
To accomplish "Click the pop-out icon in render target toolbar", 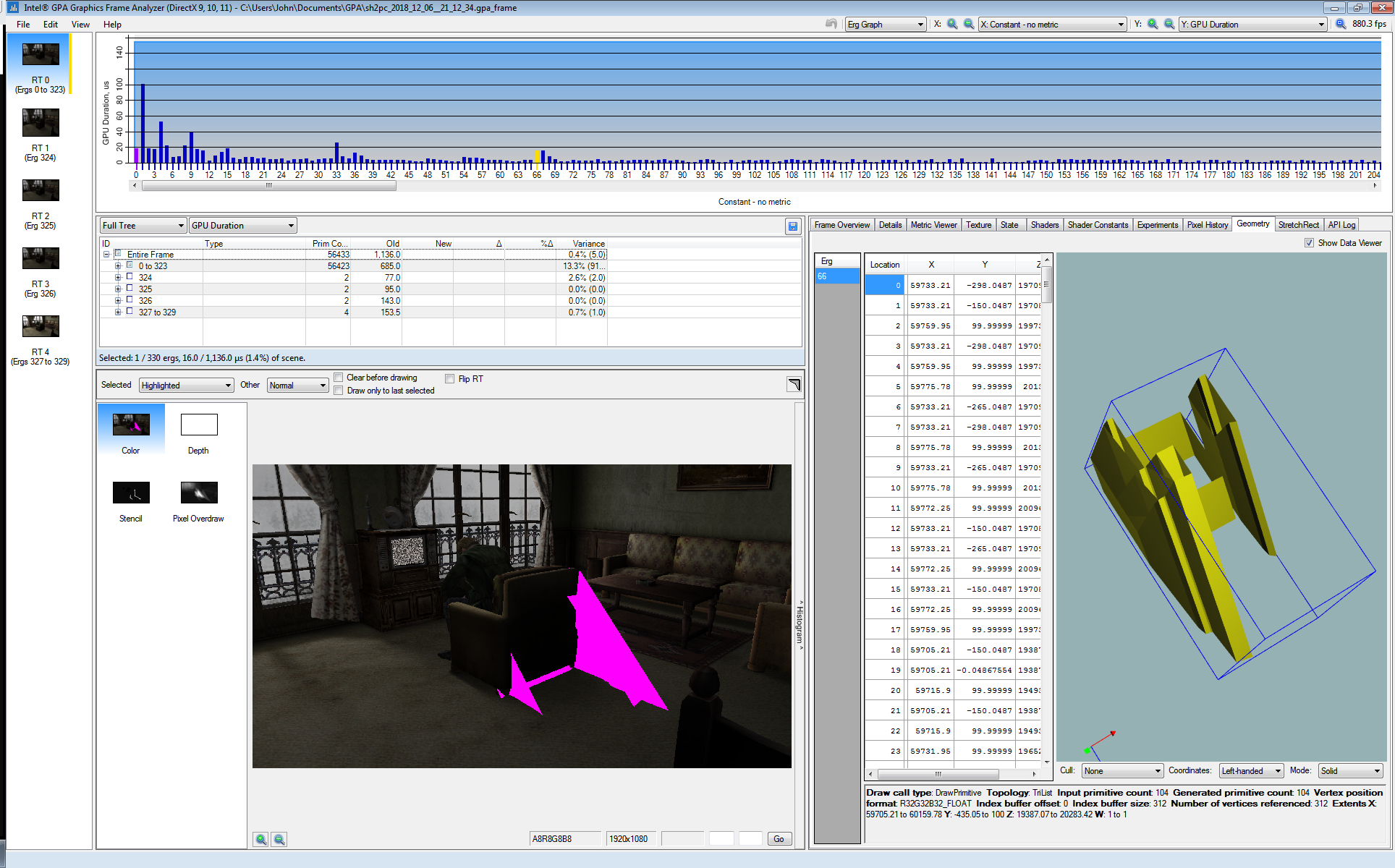I will [794, 385].
